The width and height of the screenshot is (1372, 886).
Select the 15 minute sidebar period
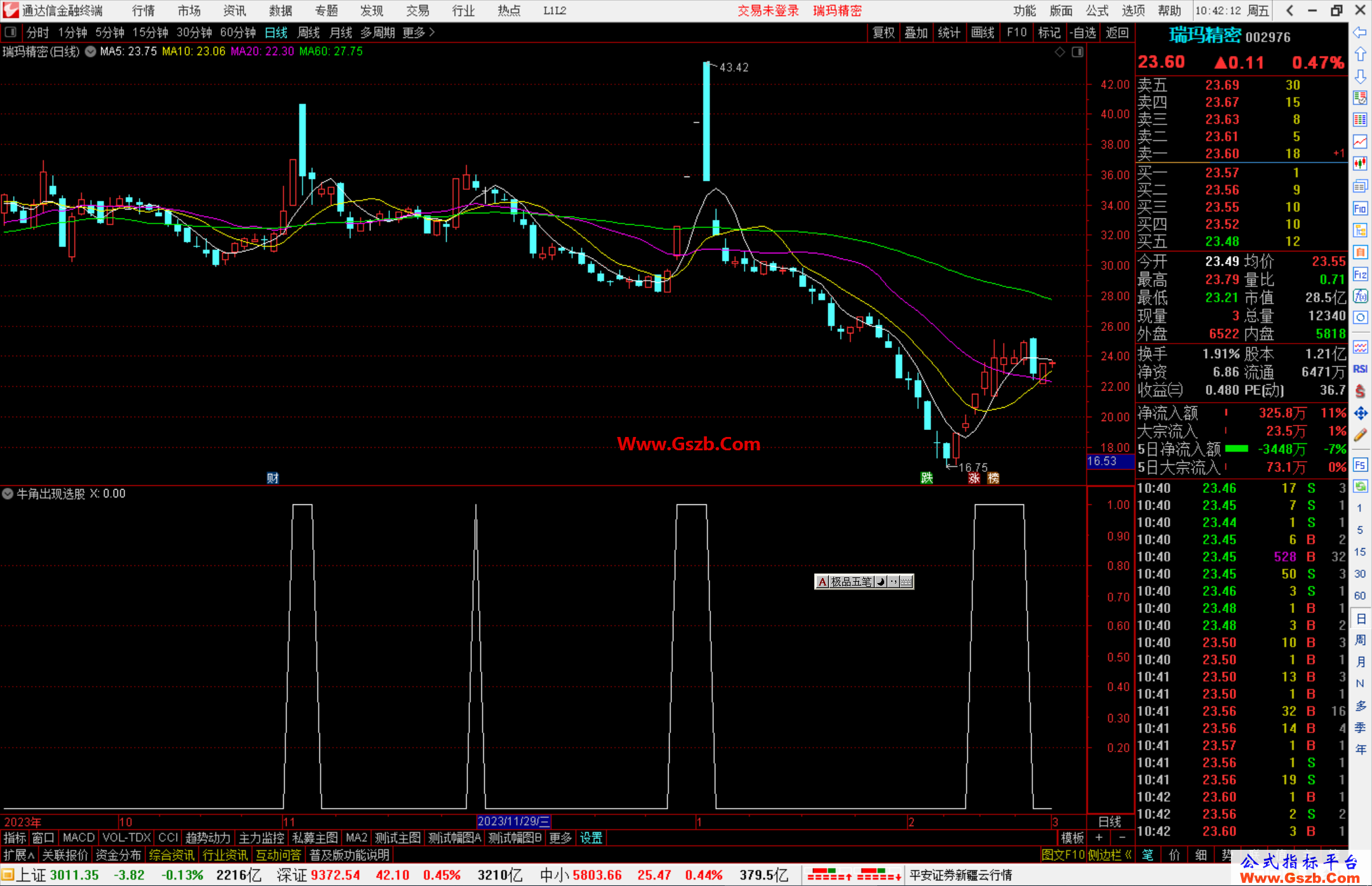(x=1360, y=551)
